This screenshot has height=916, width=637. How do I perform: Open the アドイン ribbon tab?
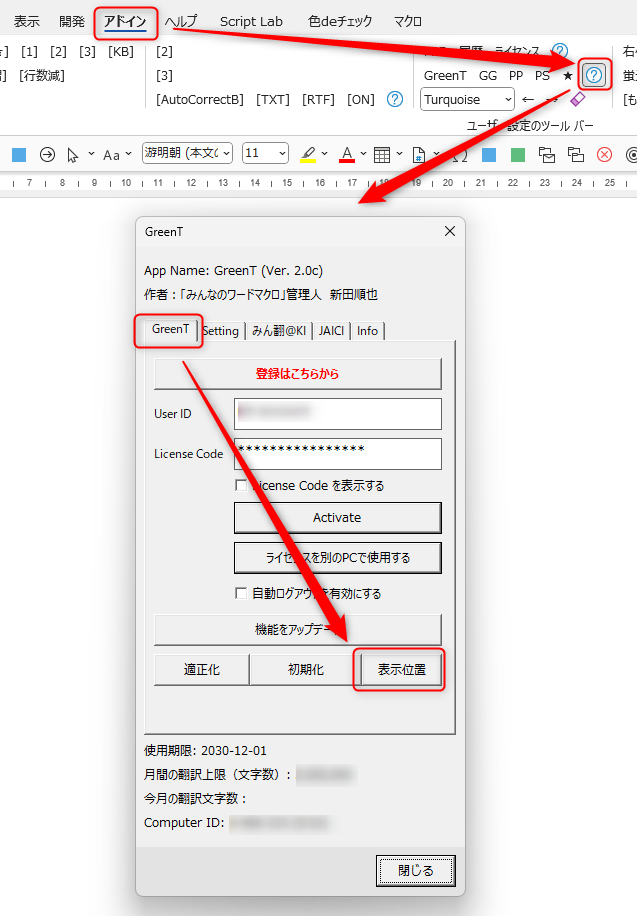[x=126, y=21]
